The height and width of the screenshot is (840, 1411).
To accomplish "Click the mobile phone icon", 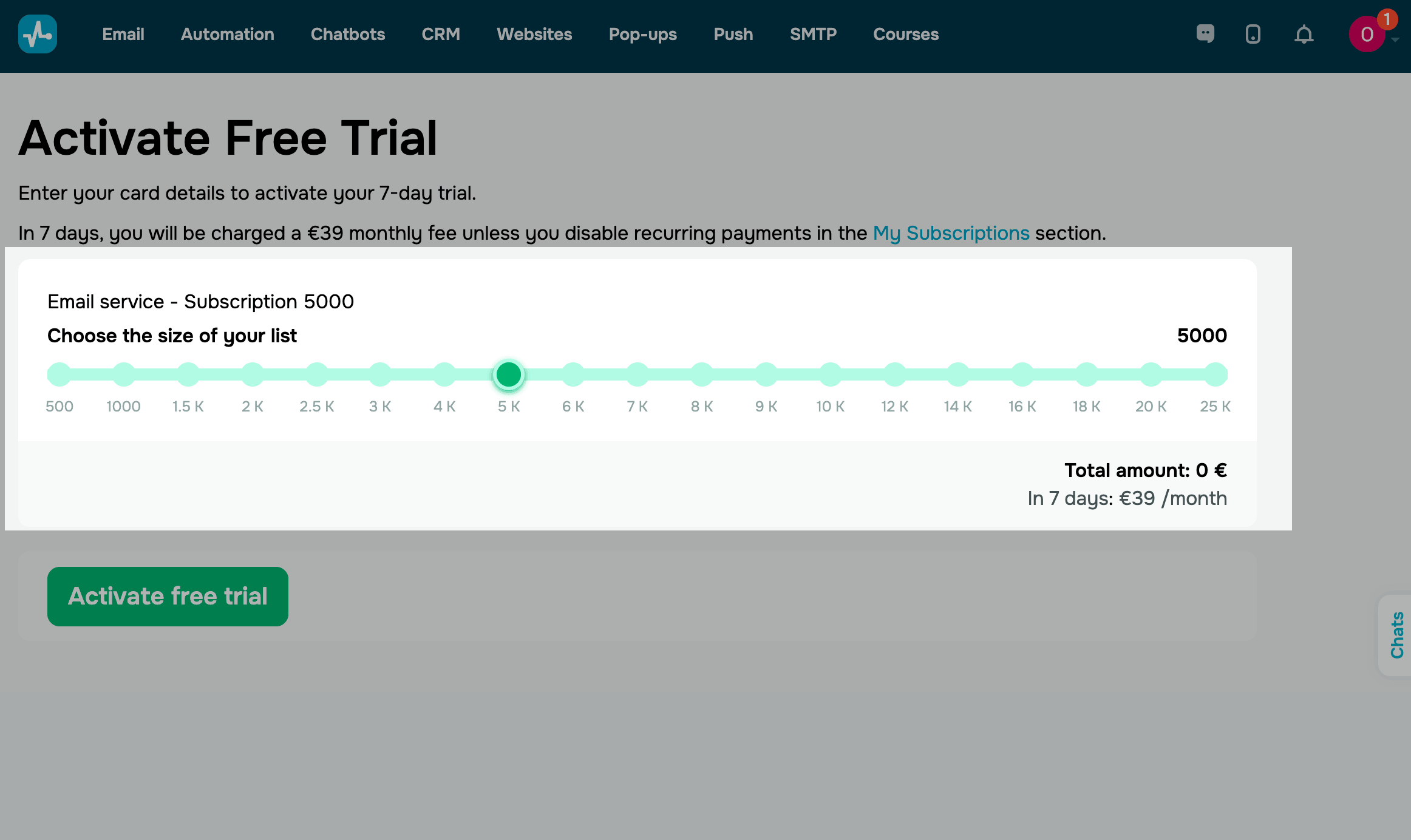I will click(1253, 34).
